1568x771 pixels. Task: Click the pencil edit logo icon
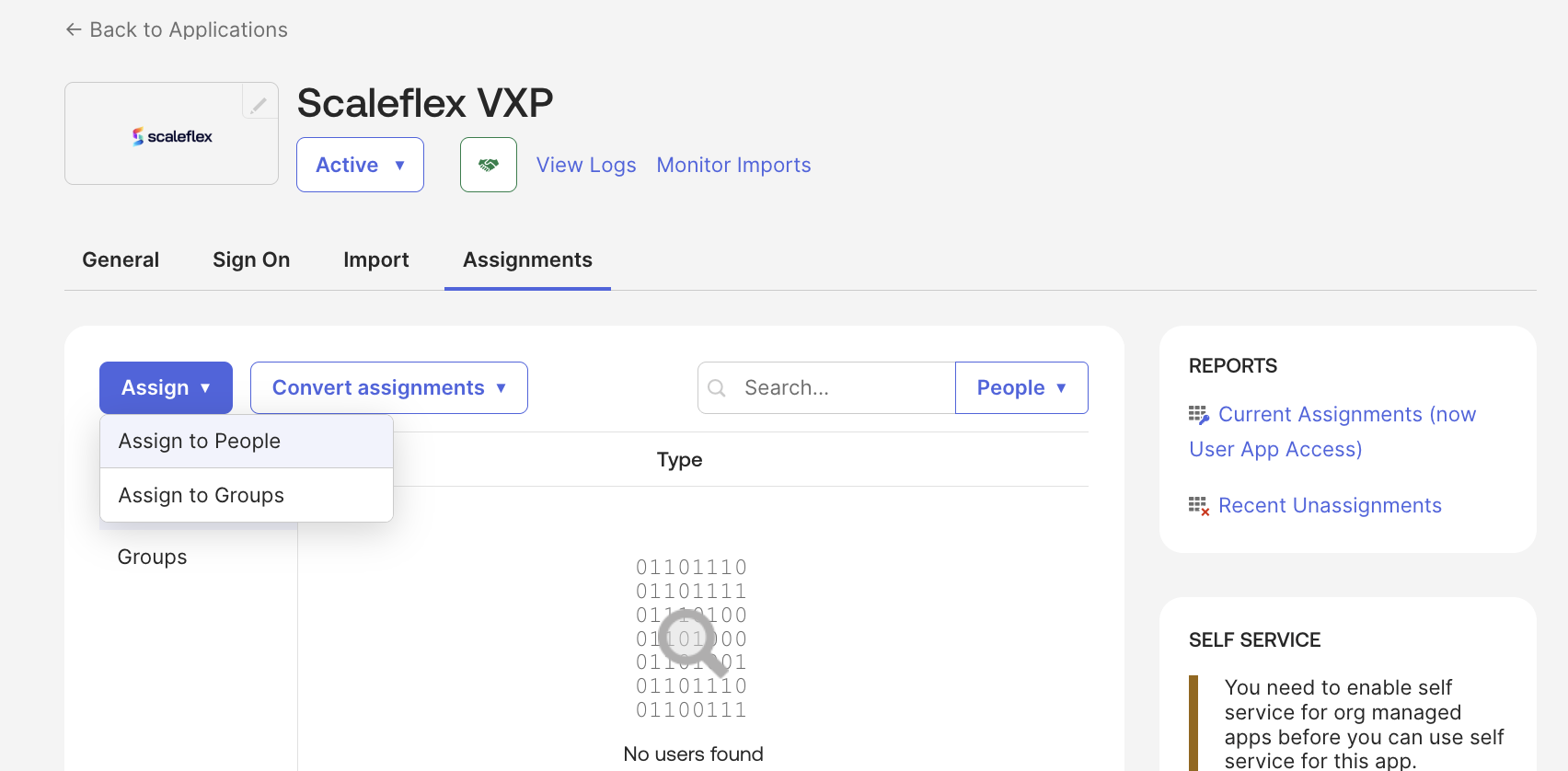(259, 104)
